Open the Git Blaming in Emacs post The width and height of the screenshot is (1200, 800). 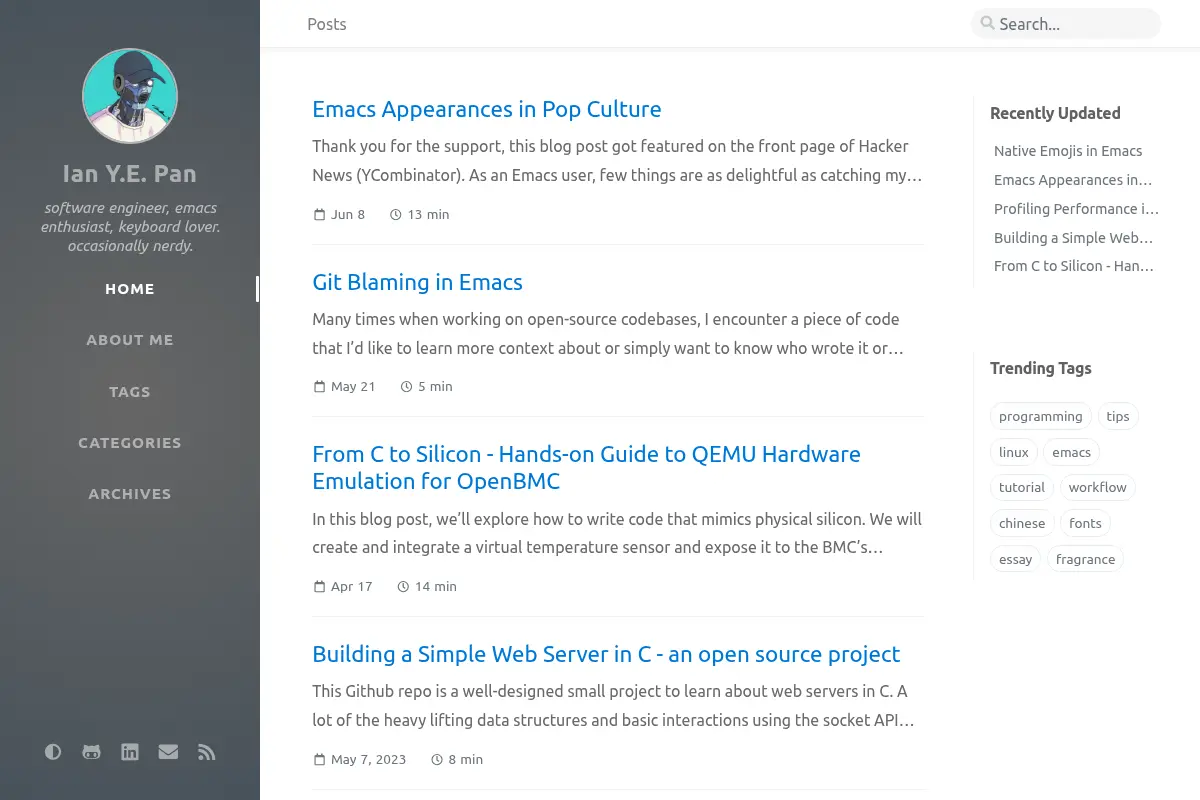pos(417,282)
